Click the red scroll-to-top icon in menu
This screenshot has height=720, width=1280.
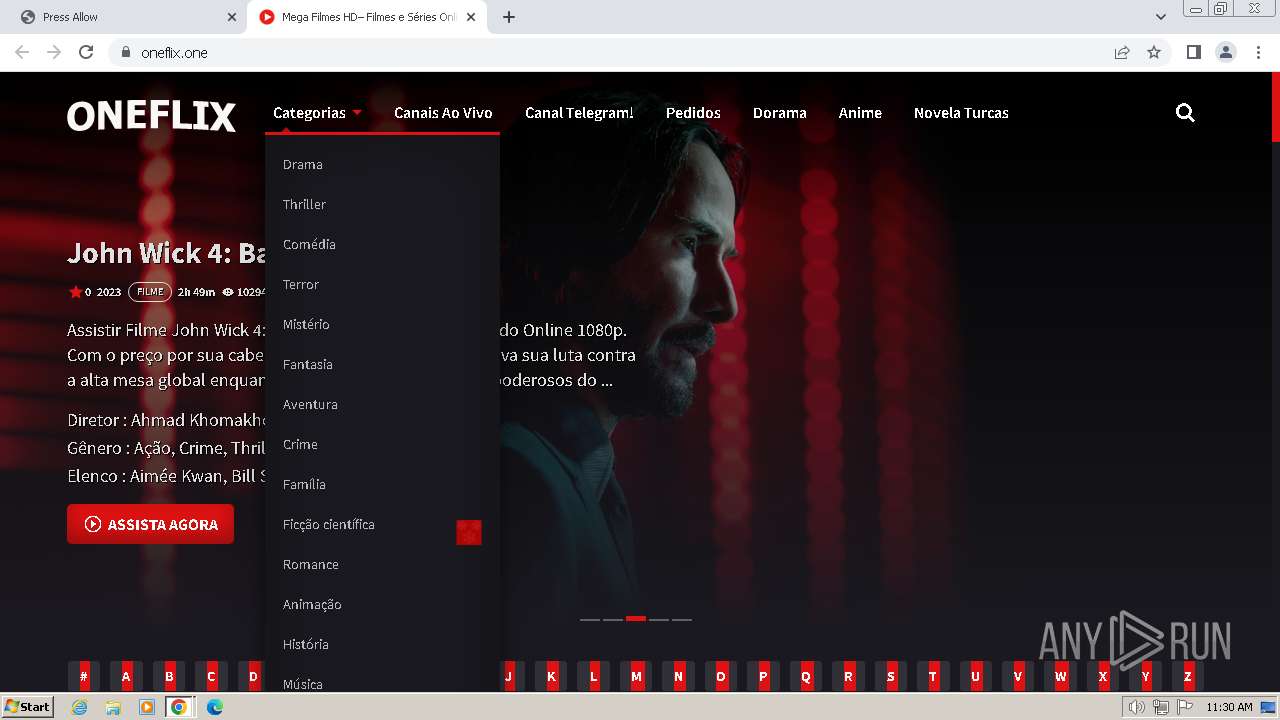469,533
